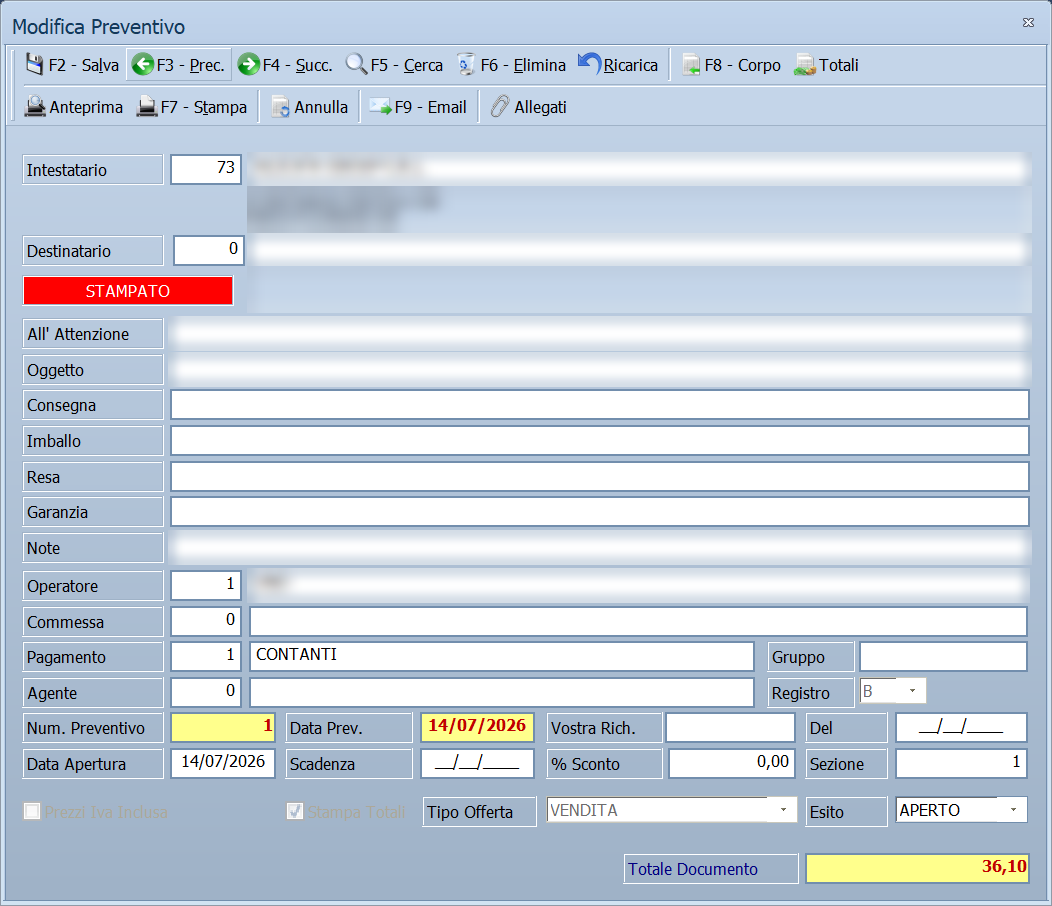The image size is (1052, 906).
Task: Click the Intestatario code field 73
Action: (206, 169)
